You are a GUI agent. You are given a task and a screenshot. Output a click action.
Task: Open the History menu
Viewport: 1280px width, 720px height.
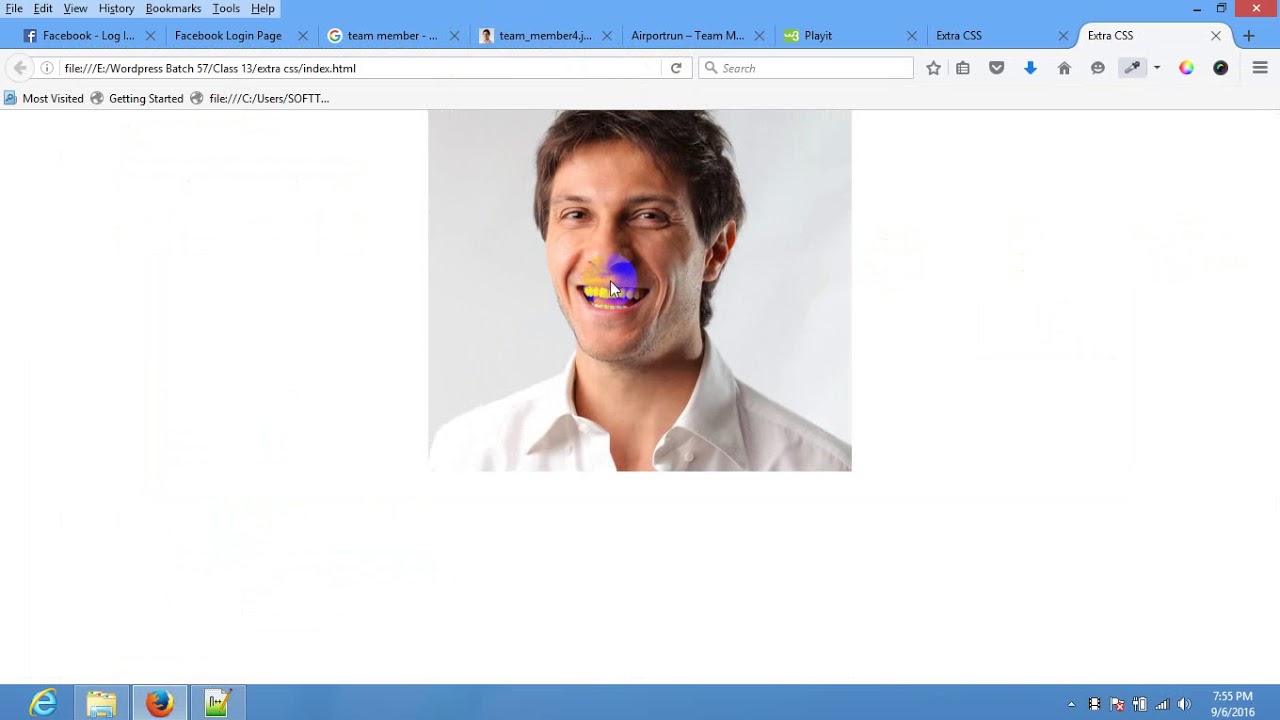click(x=116, y=8)
